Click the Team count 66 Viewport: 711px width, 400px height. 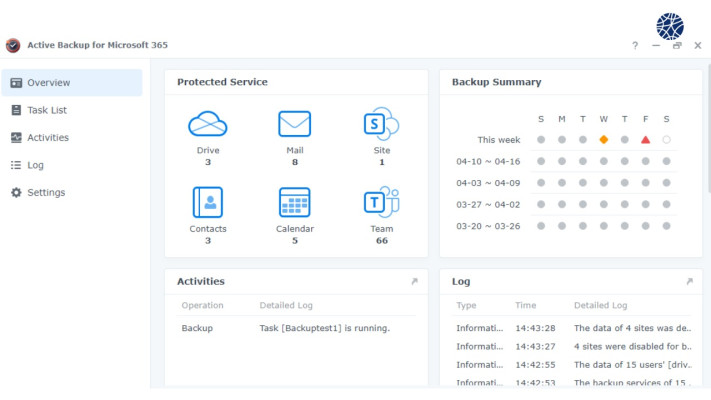coord(382,240)
